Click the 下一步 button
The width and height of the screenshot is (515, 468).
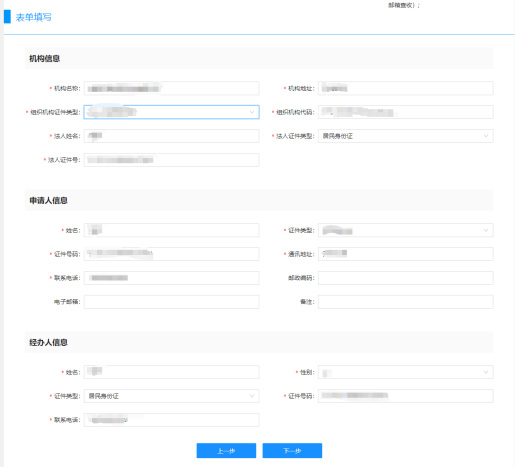tap(292, 451)
